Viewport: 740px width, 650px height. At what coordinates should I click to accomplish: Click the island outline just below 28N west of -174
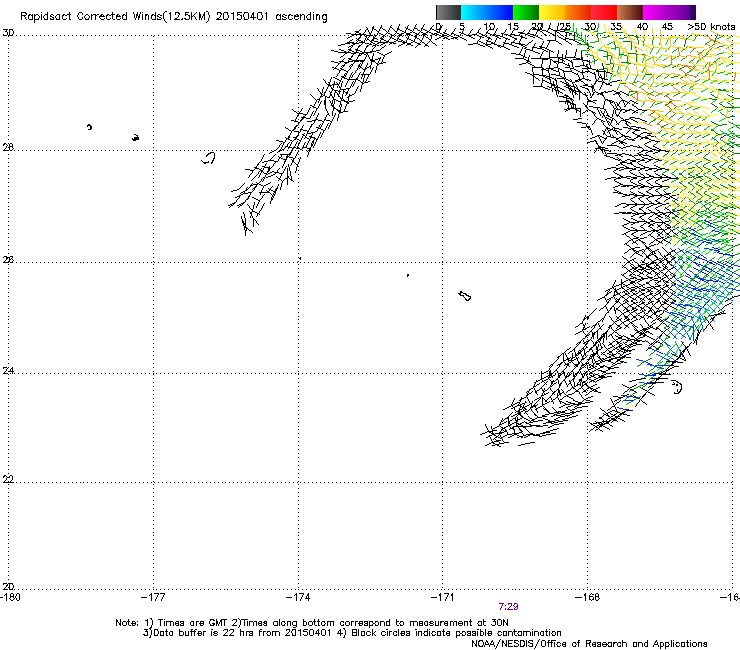tap(209, 158)
